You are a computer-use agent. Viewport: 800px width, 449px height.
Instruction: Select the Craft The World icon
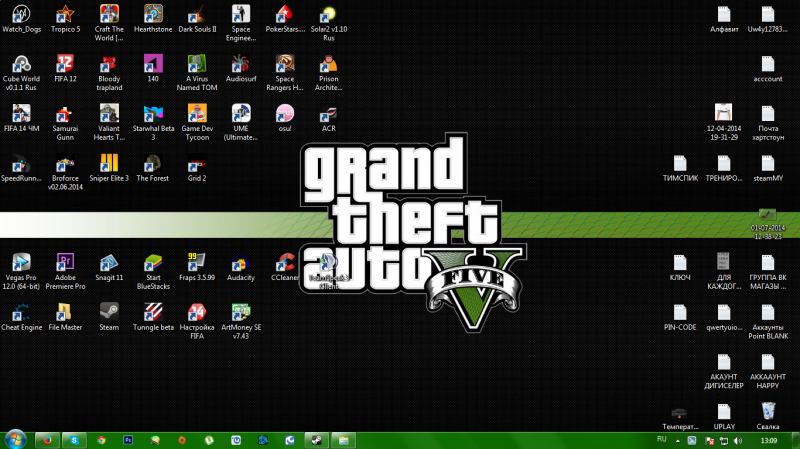tap(109, 22)
